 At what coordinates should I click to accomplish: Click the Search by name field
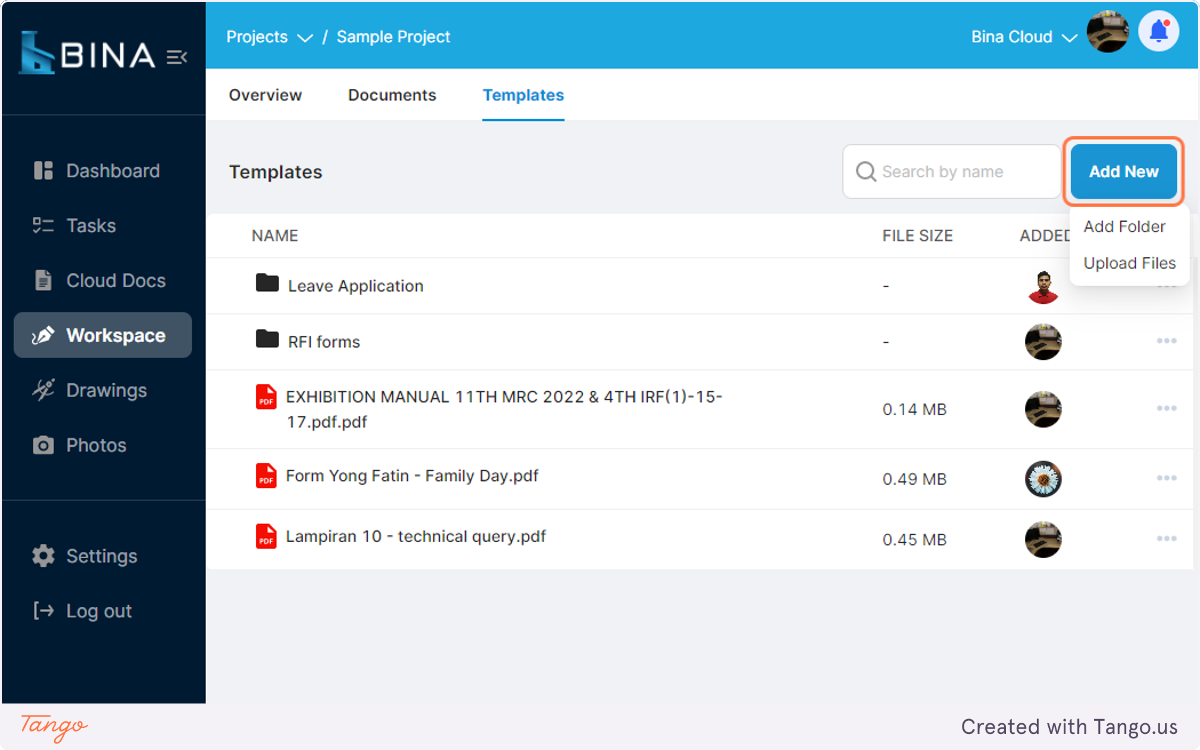pos(952,172)
